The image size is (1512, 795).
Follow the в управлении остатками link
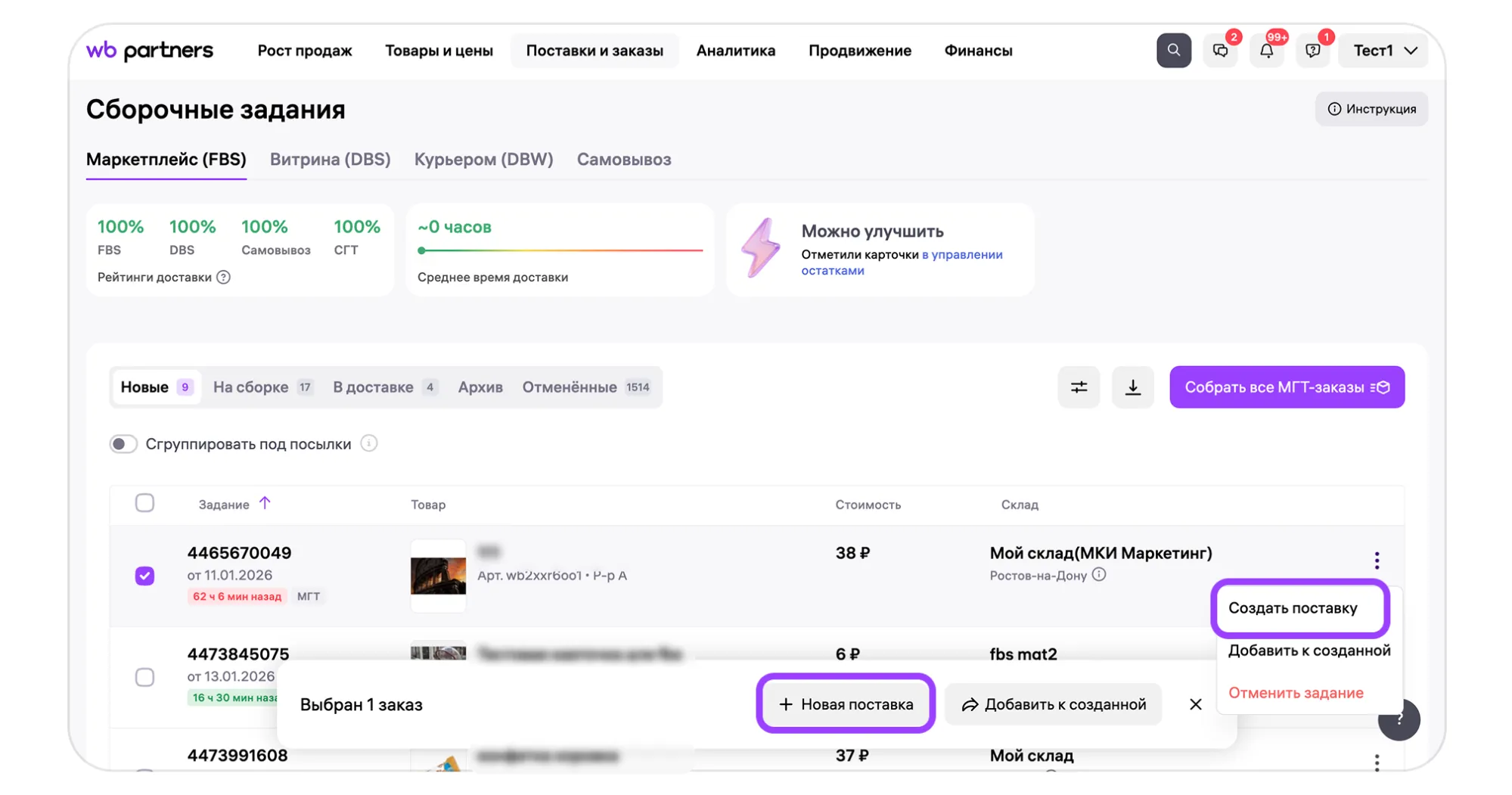(x=961, y=255)
